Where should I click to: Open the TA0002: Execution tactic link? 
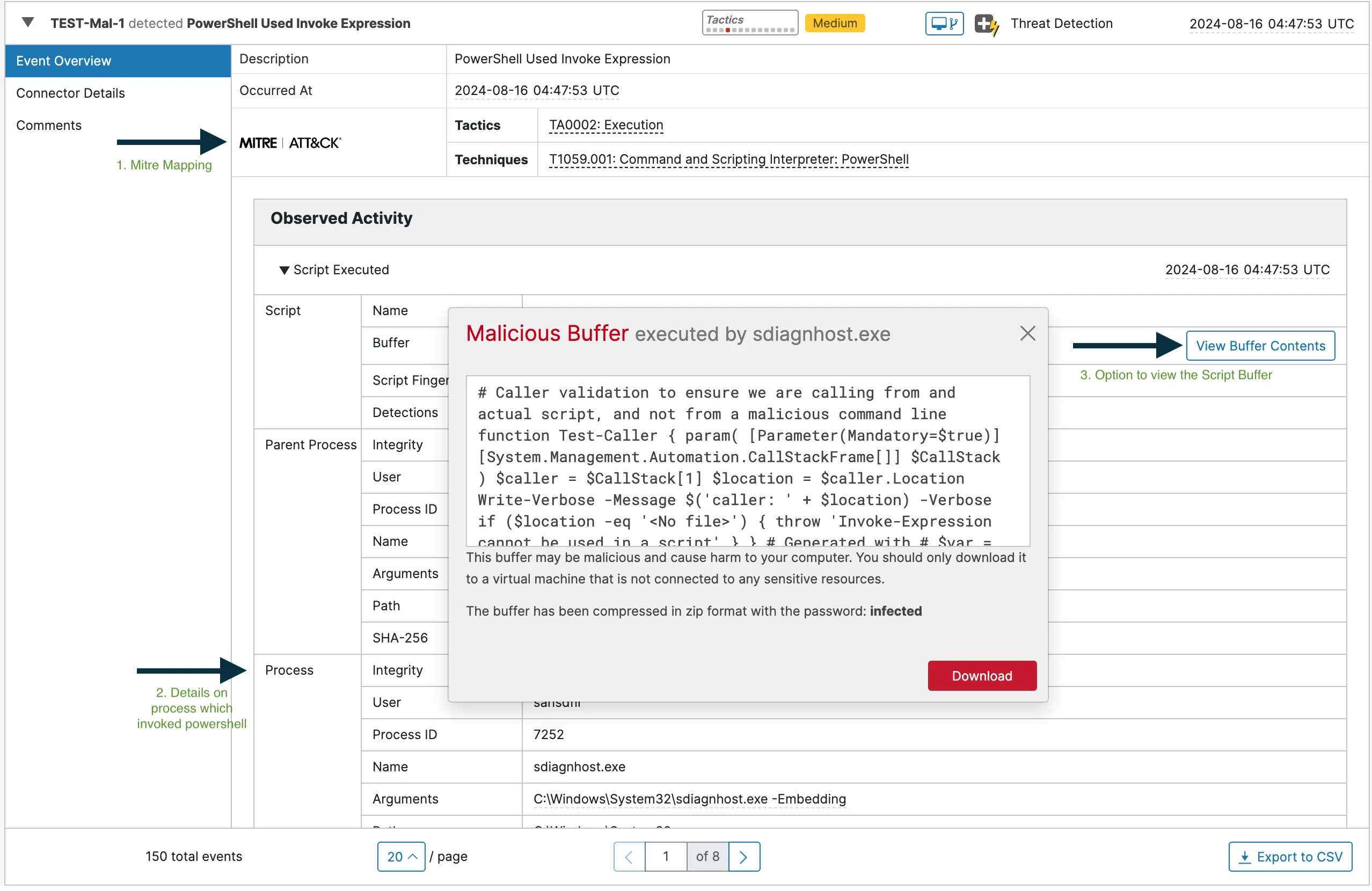tap(605, 125)
